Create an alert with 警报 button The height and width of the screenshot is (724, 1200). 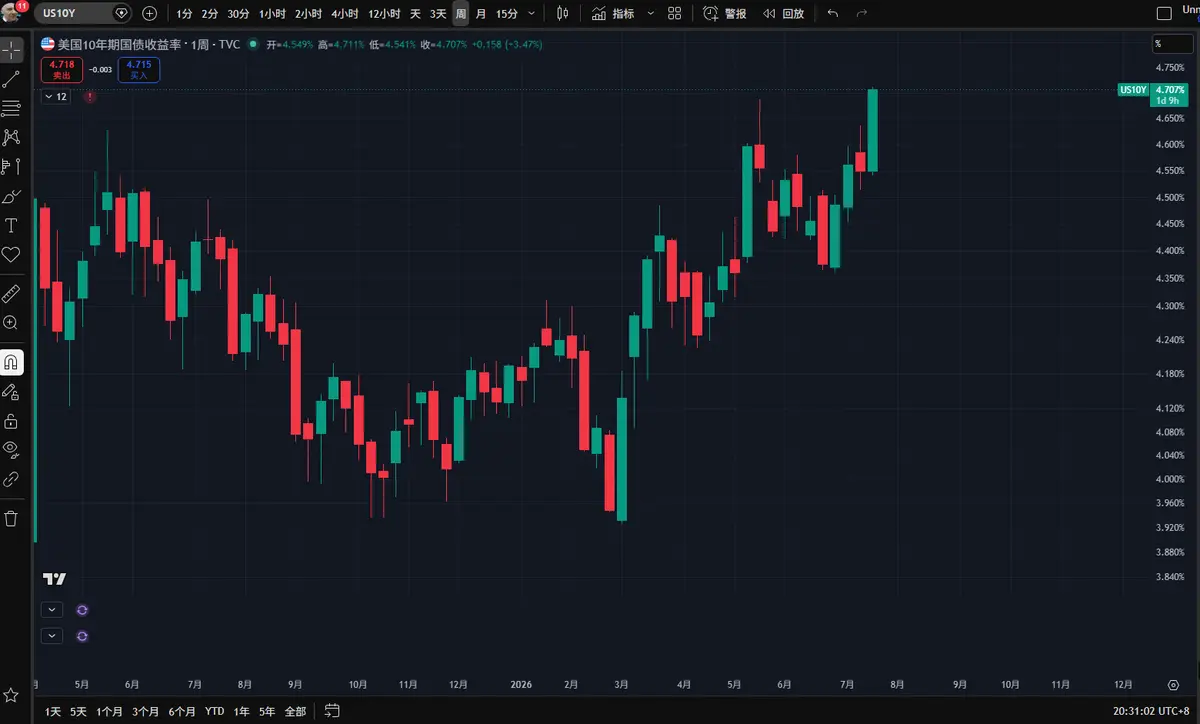click(725, 14)
